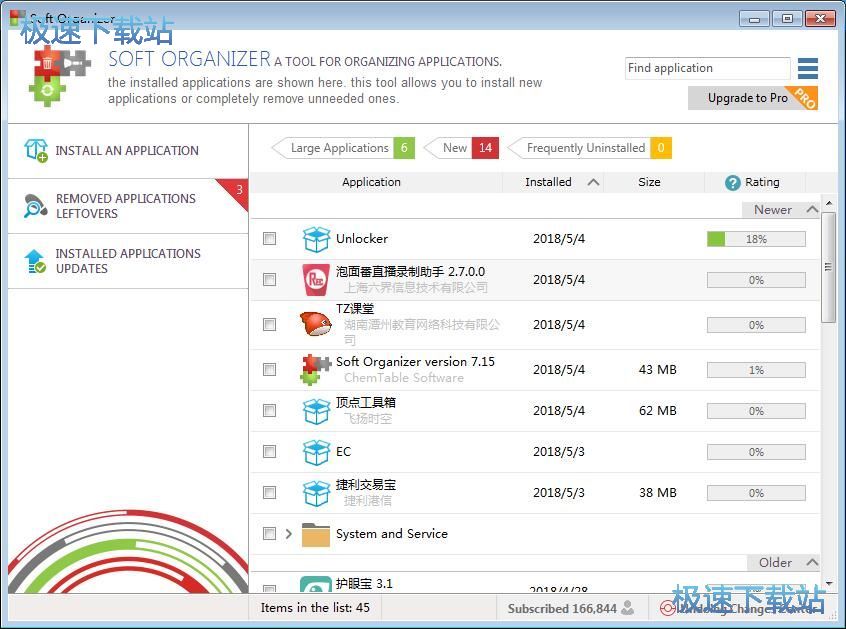Click Items in the list: 45 status
The image size is (846, 629).
click(x=315, y=608)
